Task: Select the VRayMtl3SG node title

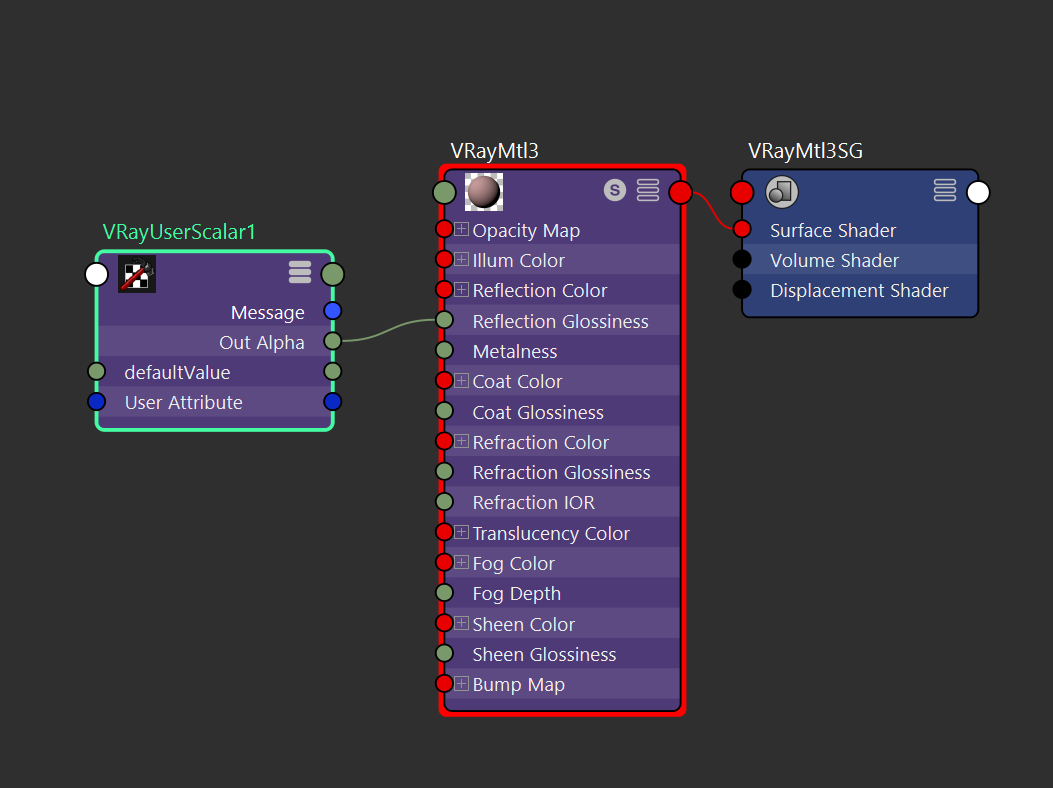Action: click(805, 150)
